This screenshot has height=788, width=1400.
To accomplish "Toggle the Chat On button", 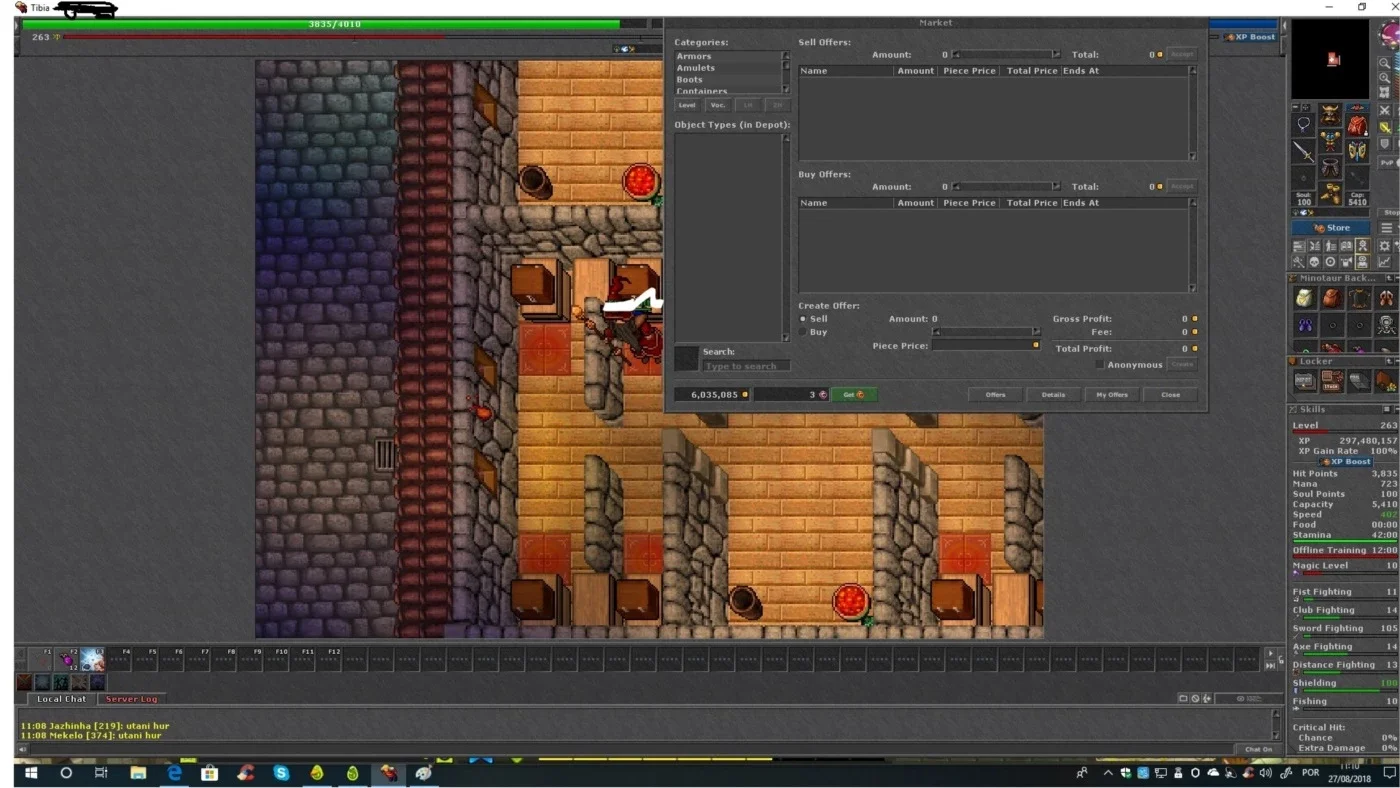I will [x=1258, y=749].
